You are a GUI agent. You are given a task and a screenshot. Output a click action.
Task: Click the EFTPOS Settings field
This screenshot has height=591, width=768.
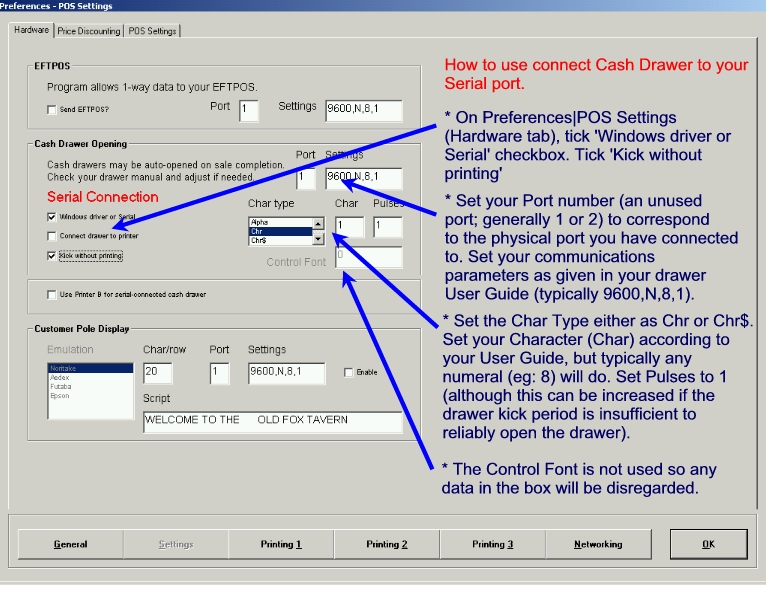(364, 111)
